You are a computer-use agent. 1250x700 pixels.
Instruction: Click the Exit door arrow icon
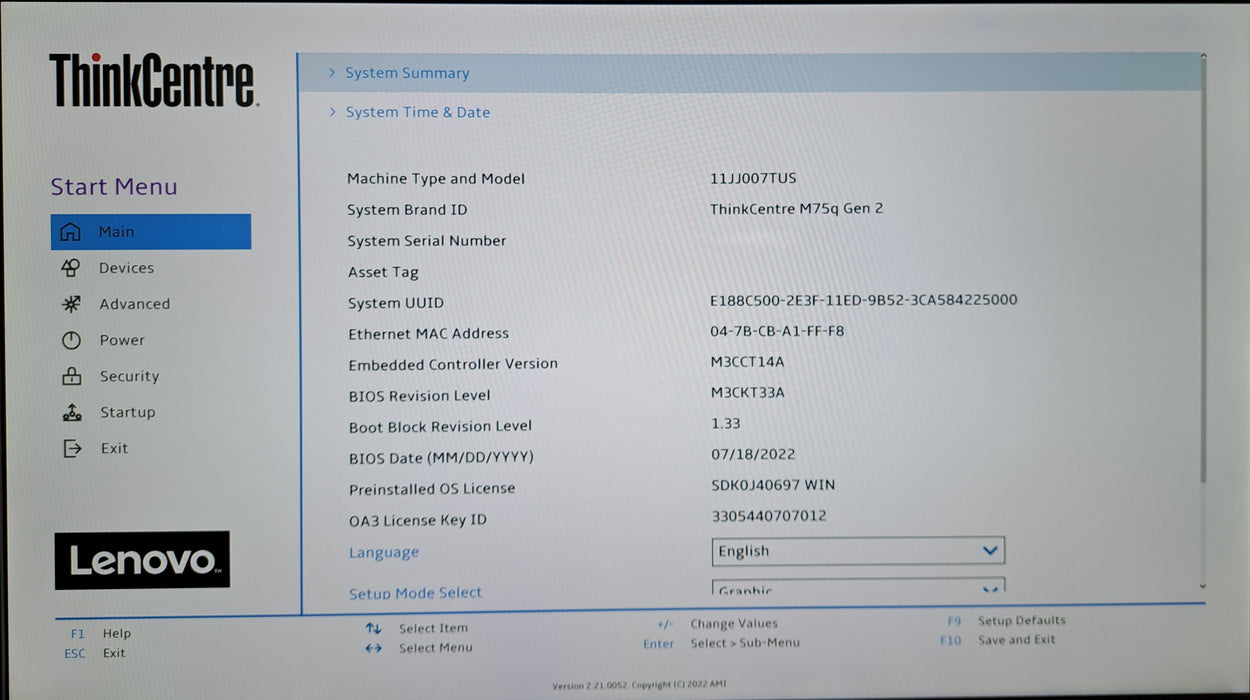pyautogui.click(x=72, y=449)
